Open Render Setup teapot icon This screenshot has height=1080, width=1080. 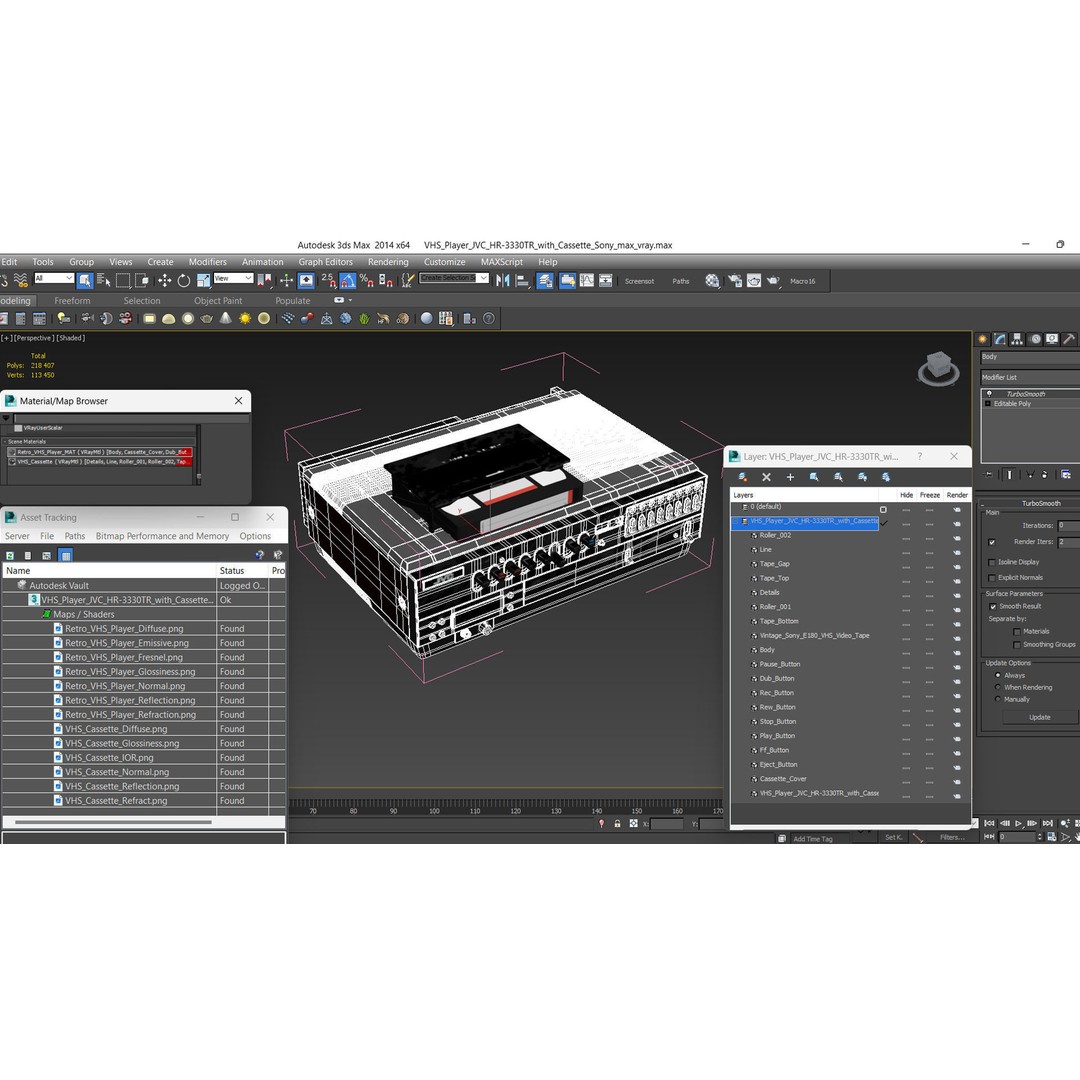click(735, 280)
